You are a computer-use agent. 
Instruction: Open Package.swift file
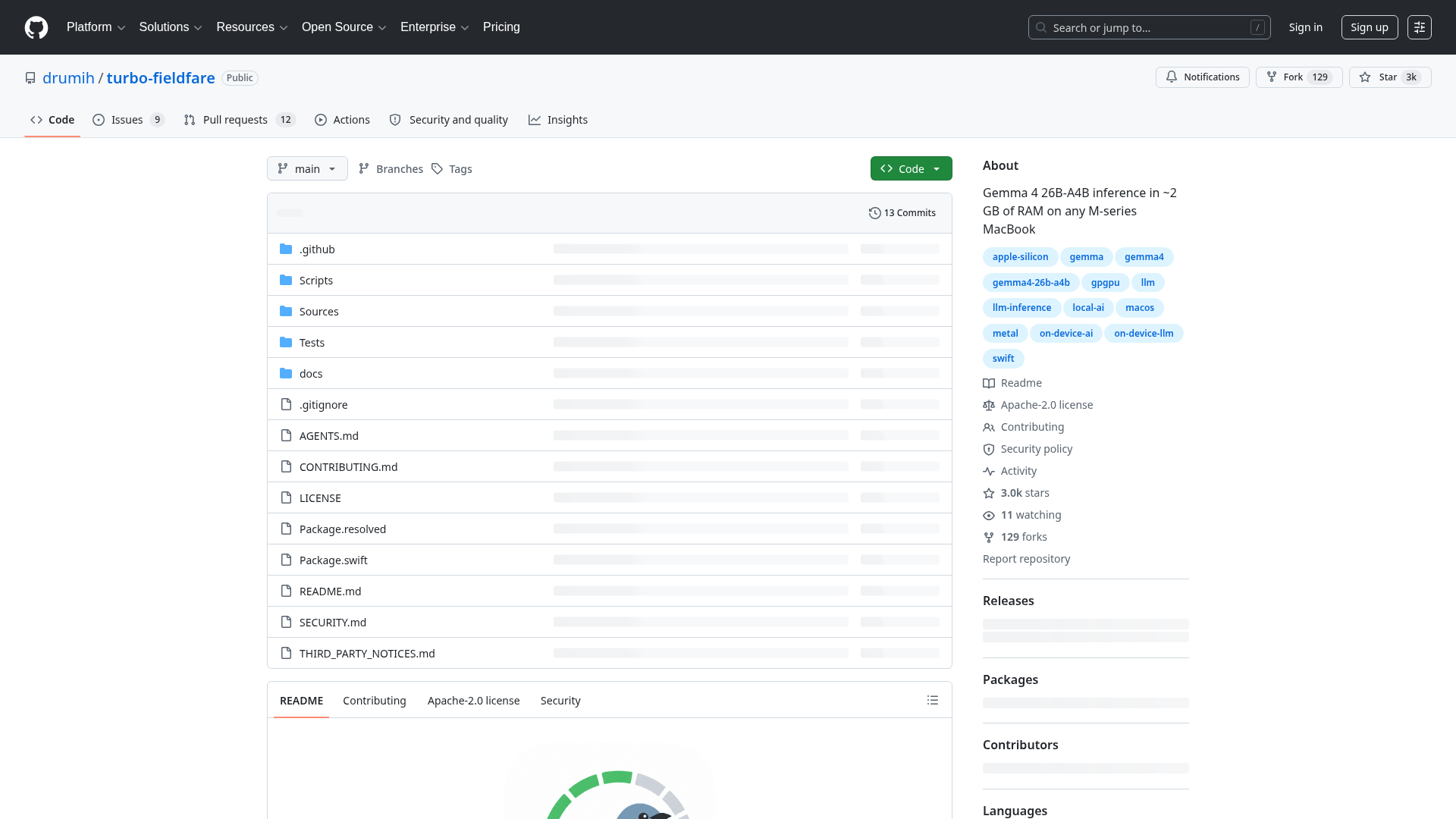click(x=334, y=560)
